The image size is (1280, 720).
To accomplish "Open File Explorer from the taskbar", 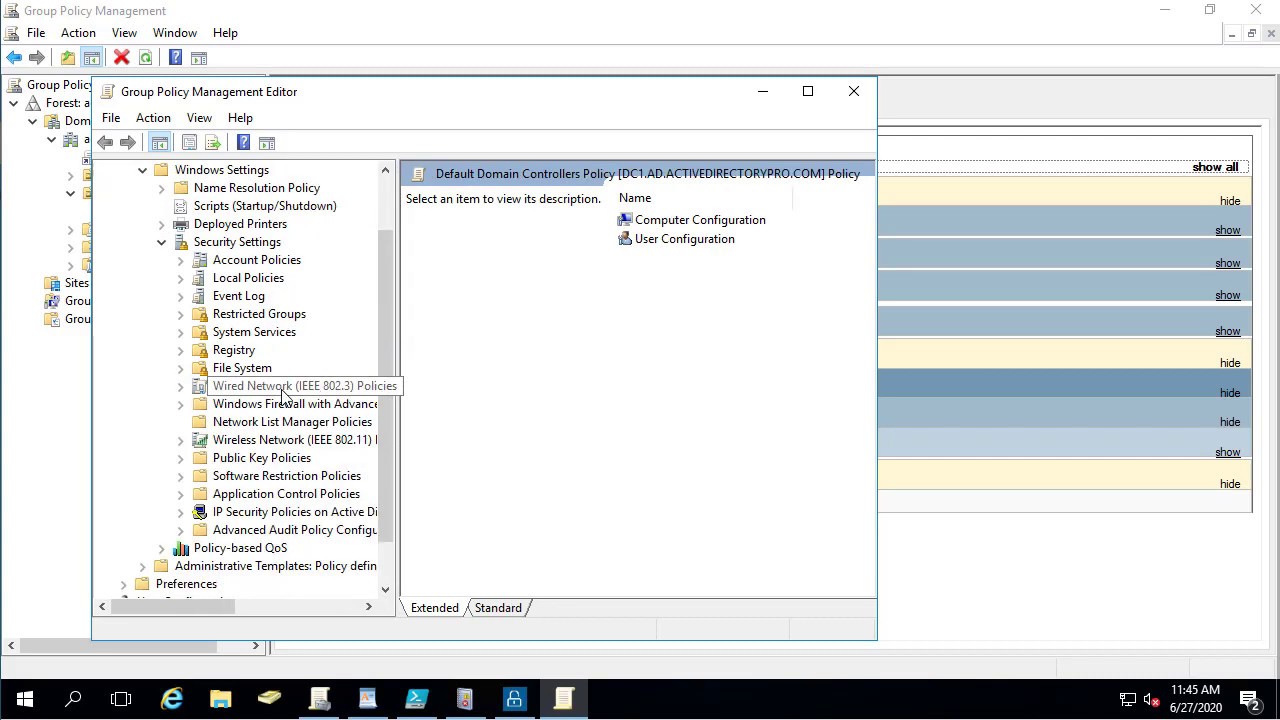I will click(220, 699).
